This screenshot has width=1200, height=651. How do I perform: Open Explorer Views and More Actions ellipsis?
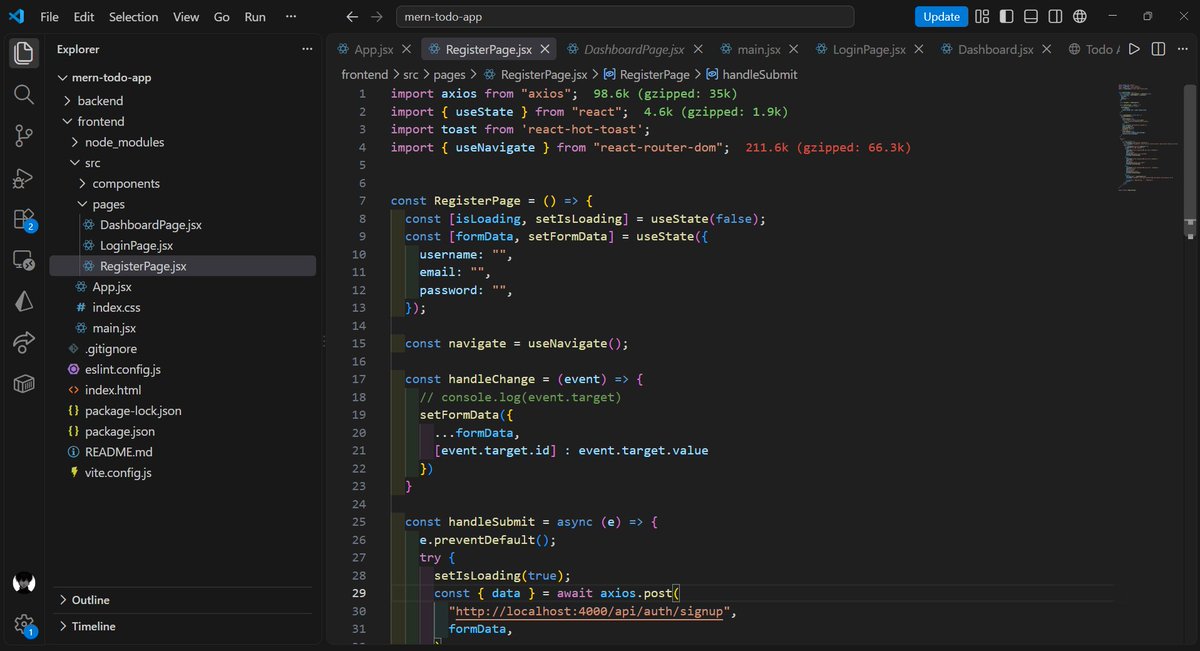coord(307,49)
